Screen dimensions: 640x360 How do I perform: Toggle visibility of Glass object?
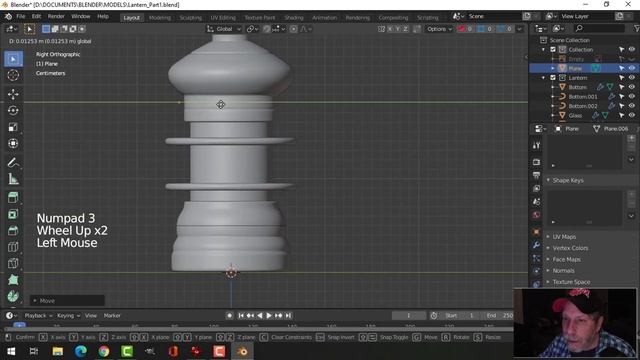point(632,115)
